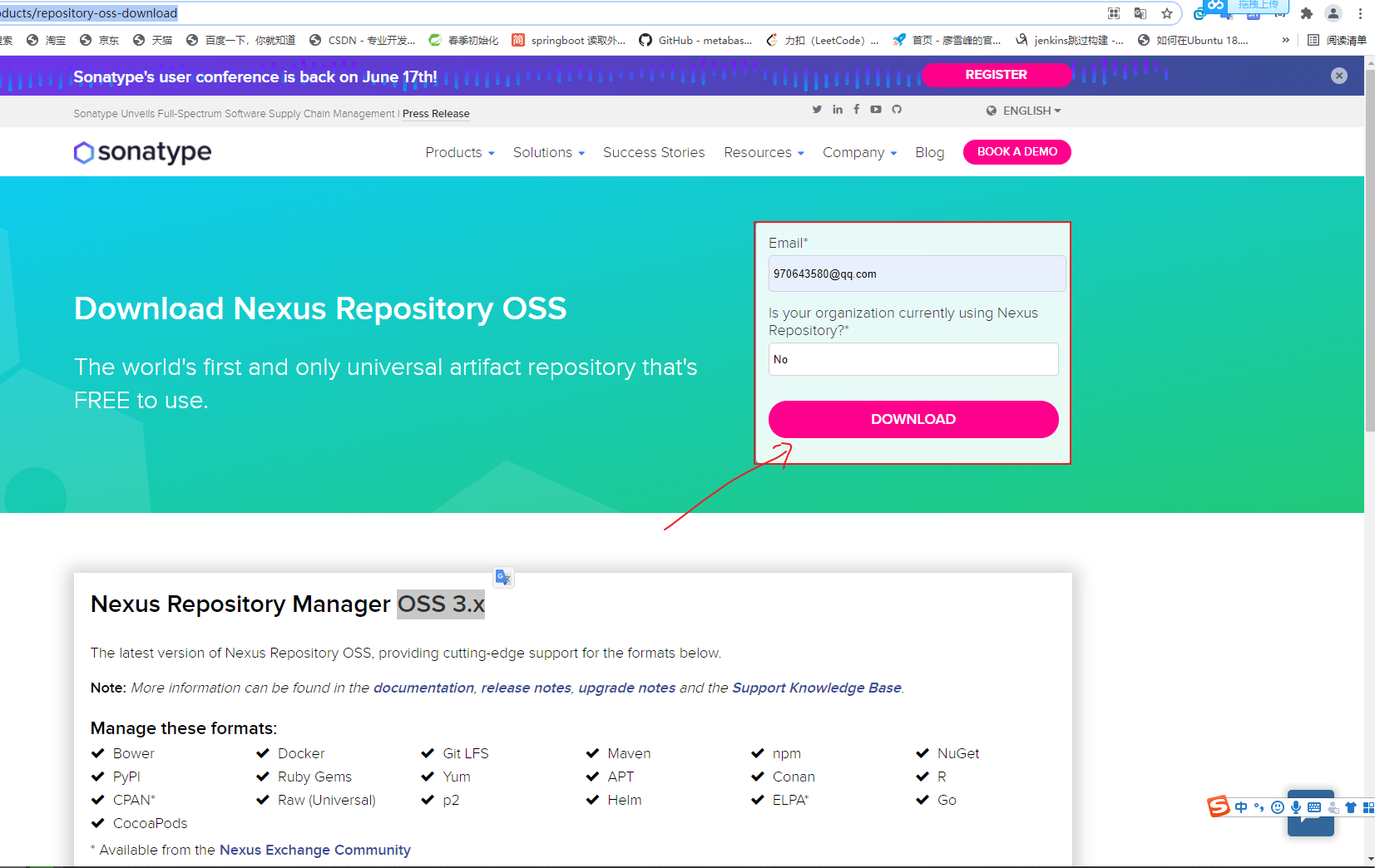Open the Sogou emoji picker icon
1375x868 pixels.
[x=1277, y=806]
